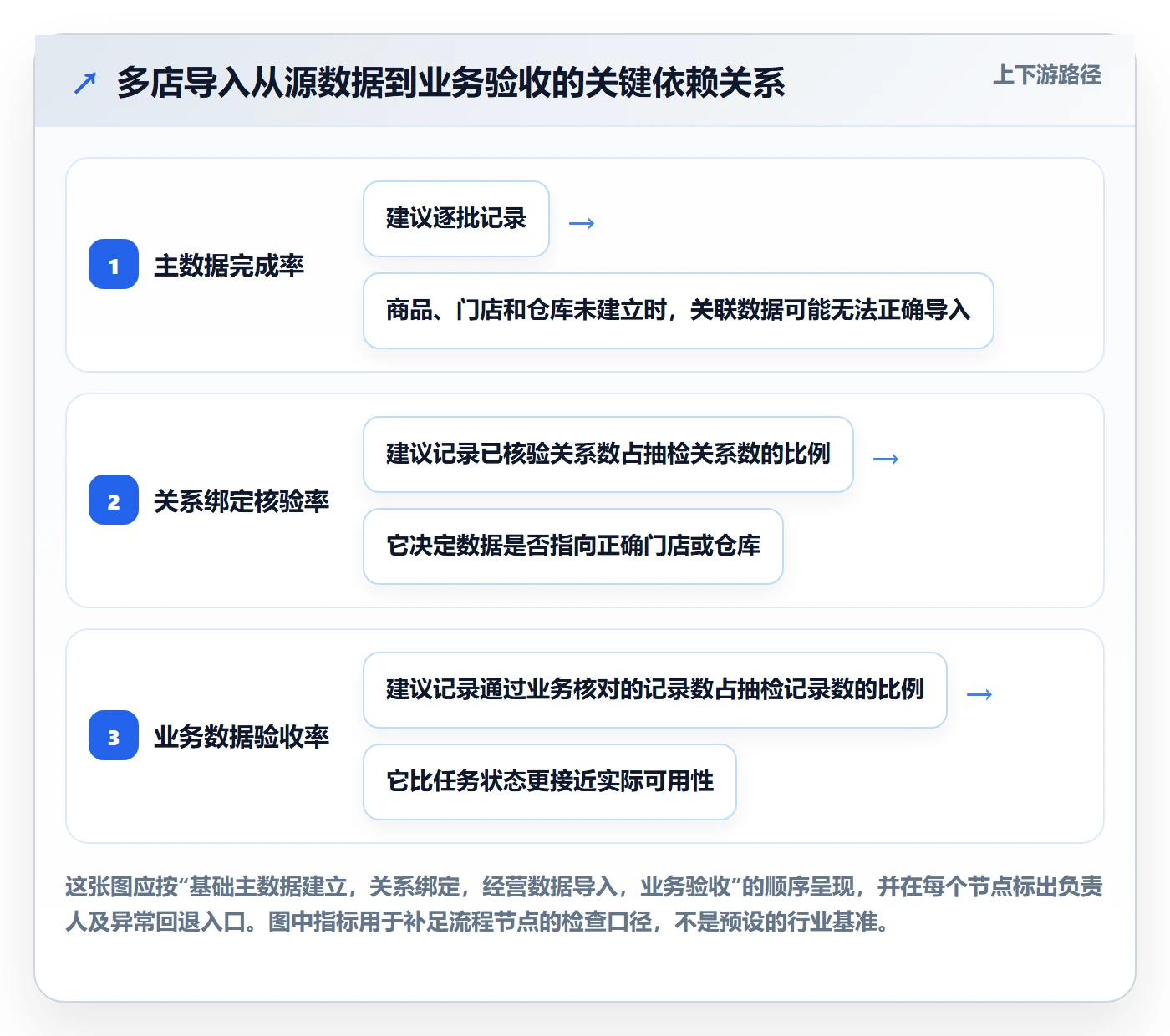
Task: Click the diagonal arrow icon beside the title
Action: pyautogui.click(x=85, y=83)
